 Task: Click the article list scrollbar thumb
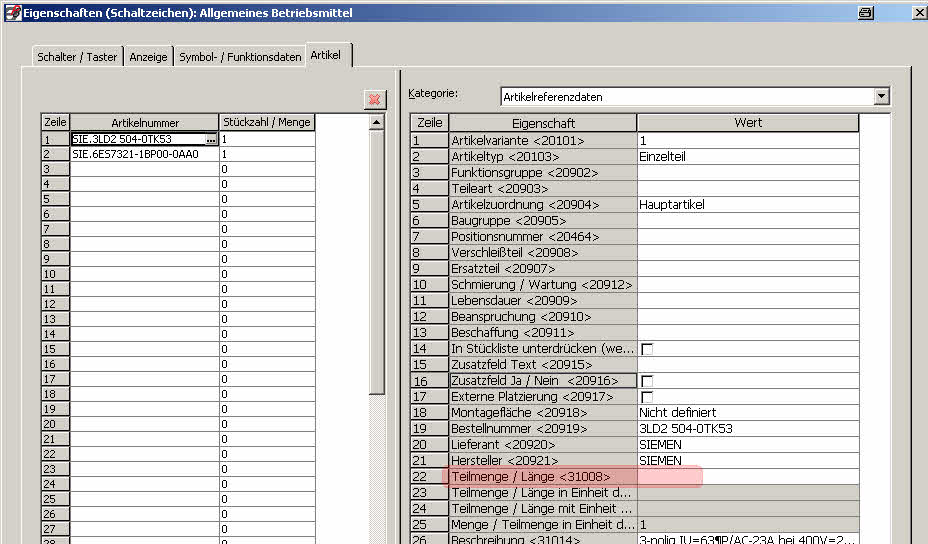click(x=376, y=262)
